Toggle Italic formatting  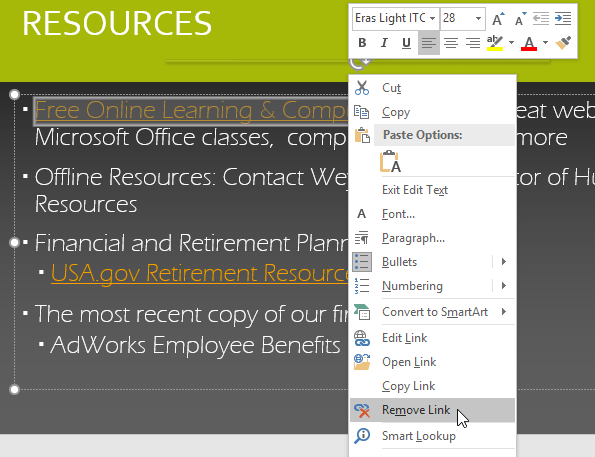pyautogui.click(x=384, y=43)
